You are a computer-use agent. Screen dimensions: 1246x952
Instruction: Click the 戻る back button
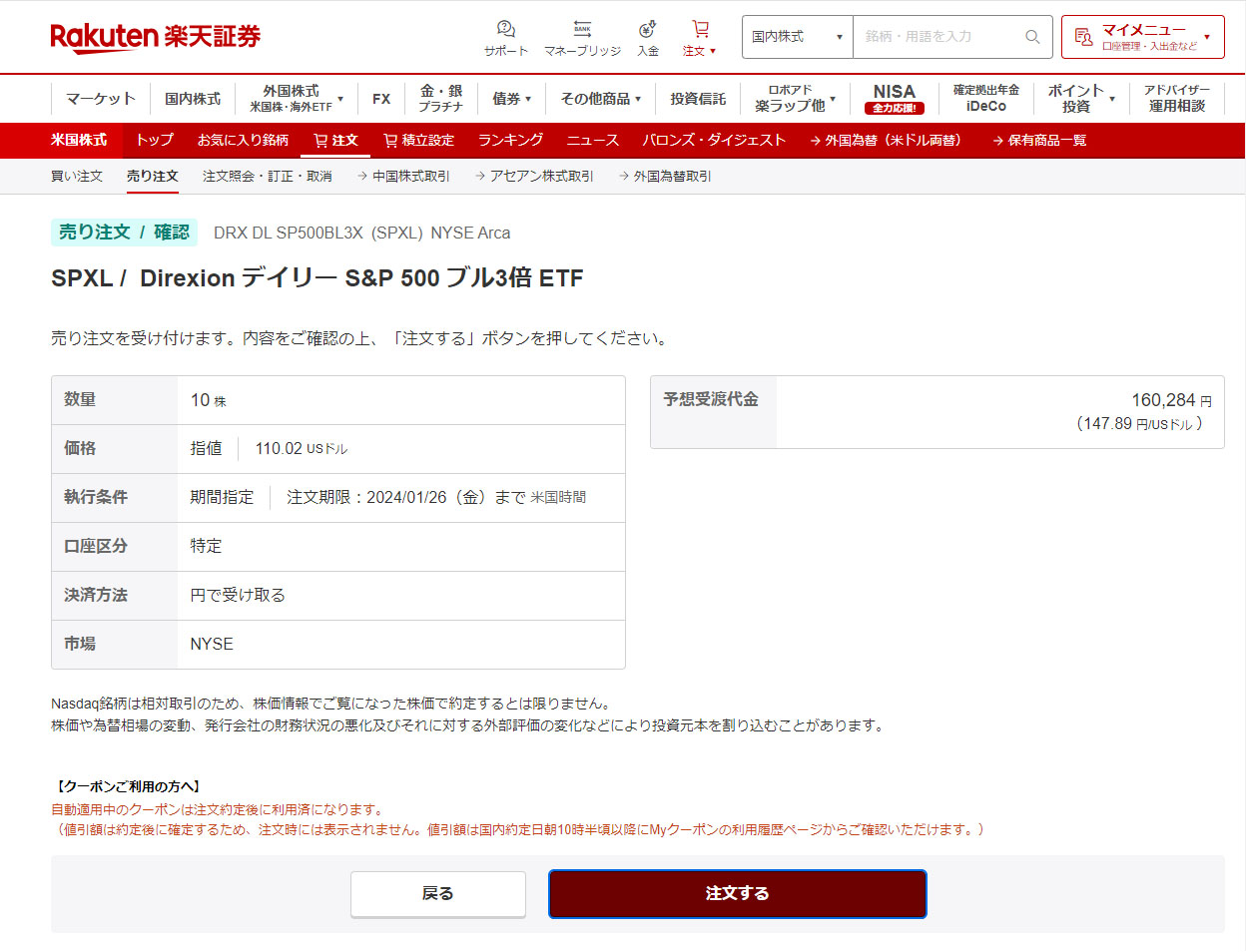click(x=437, y=894)
